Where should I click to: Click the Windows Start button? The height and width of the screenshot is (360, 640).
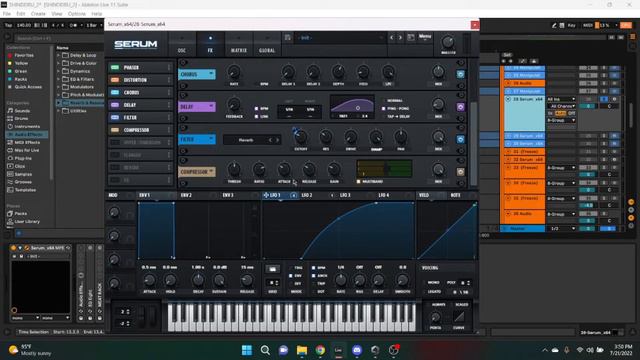pyautogui.click(x=247, y=350)
